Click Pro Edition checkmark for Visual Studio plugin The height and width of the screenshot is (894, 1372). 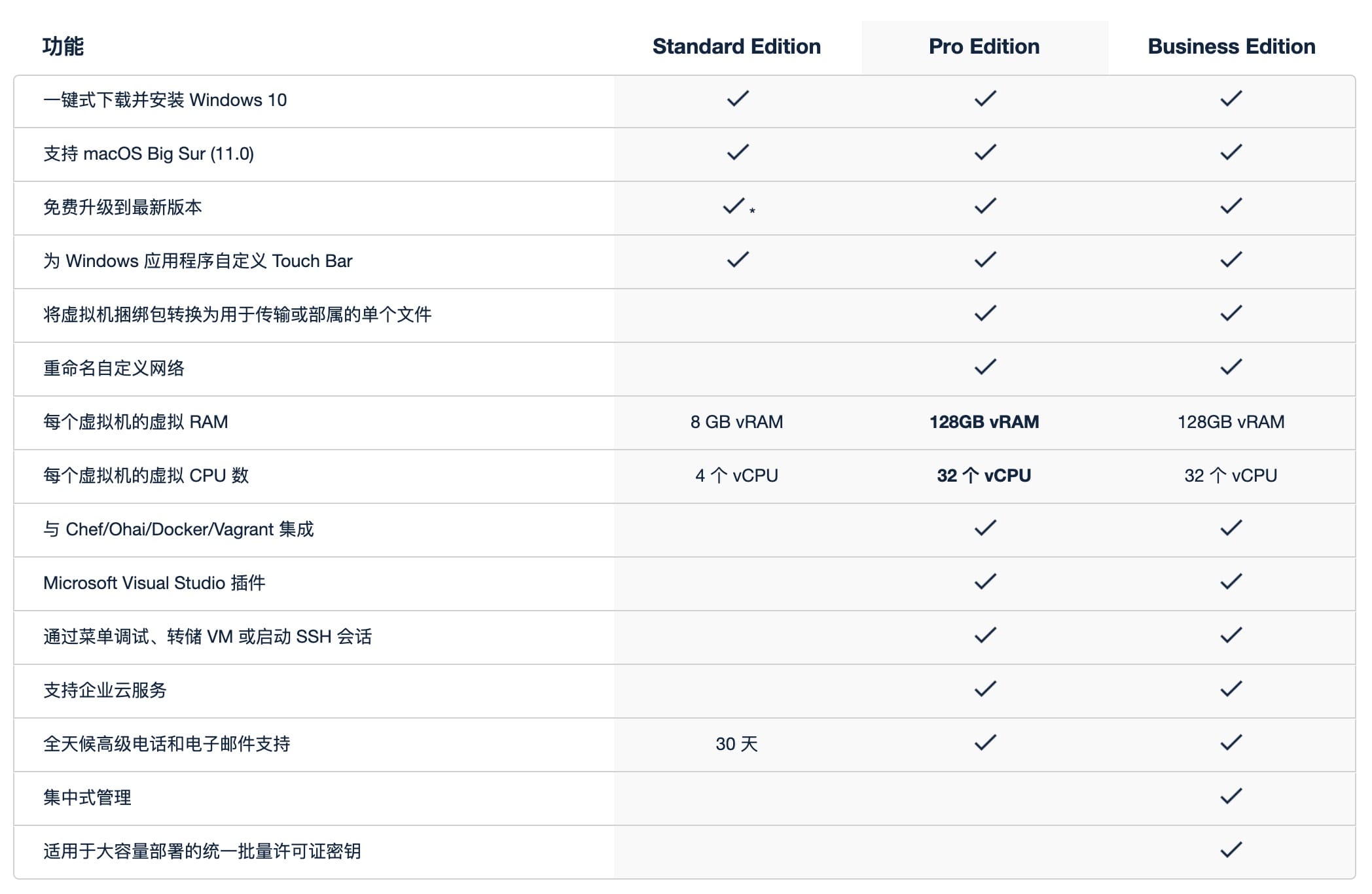984,582
